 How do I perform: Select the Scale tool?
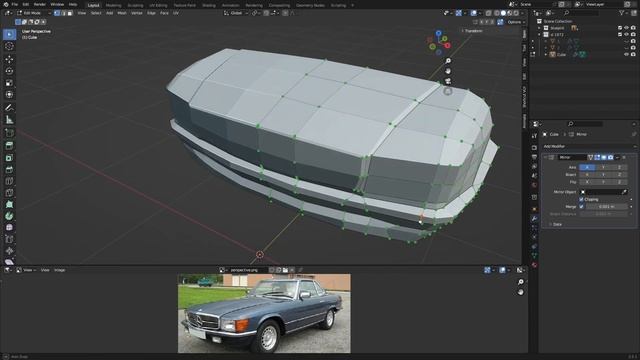[9, 83]
